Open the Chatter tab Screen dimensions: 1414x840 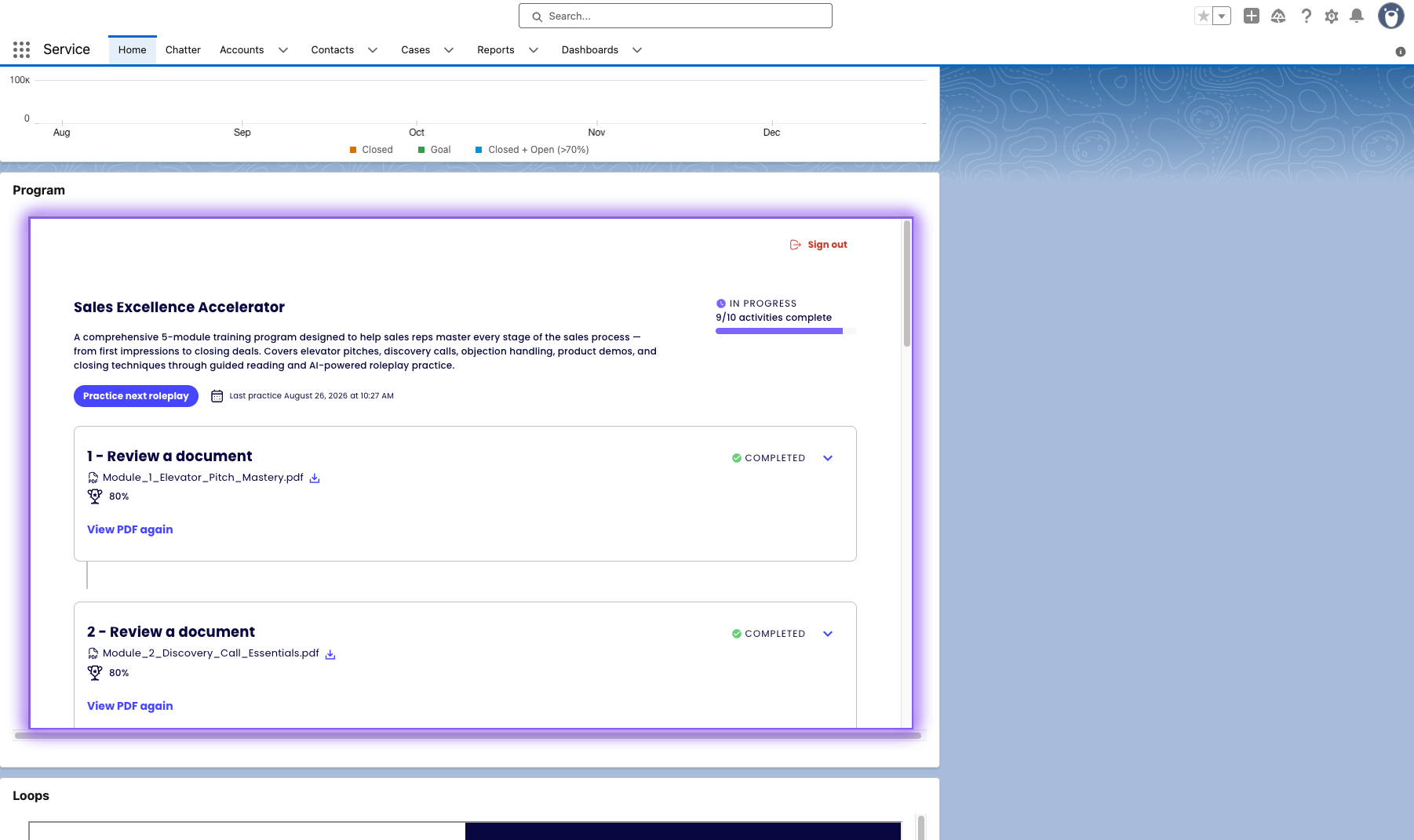[x=183, y=50]
